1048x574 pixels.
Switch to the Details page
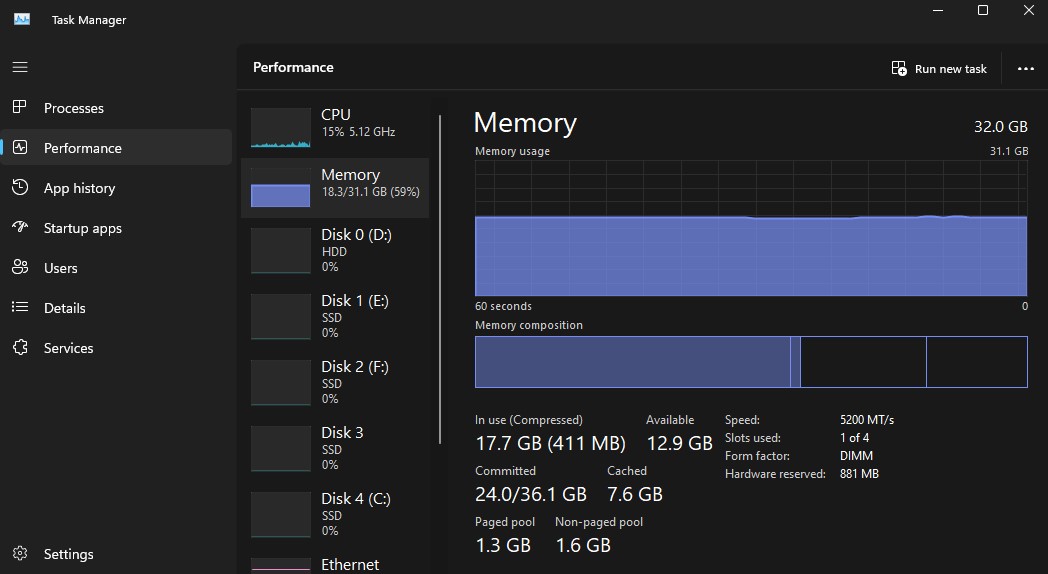[x=116, y=308]
